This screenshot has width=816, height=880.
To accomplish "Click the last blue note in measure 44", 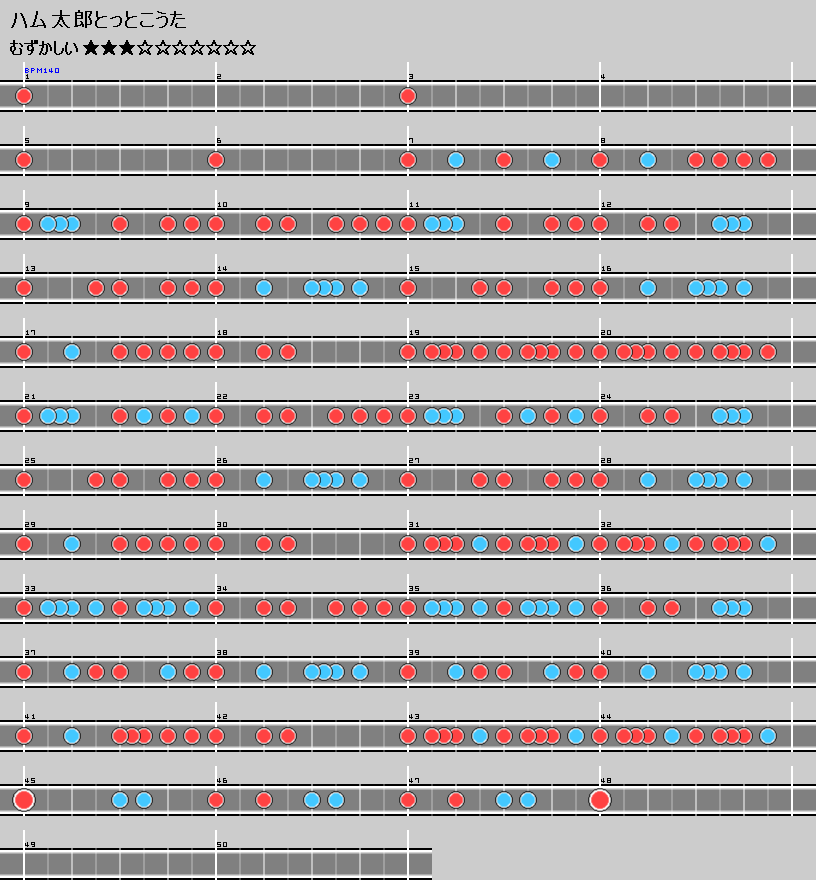I will (x=768, y=736).
